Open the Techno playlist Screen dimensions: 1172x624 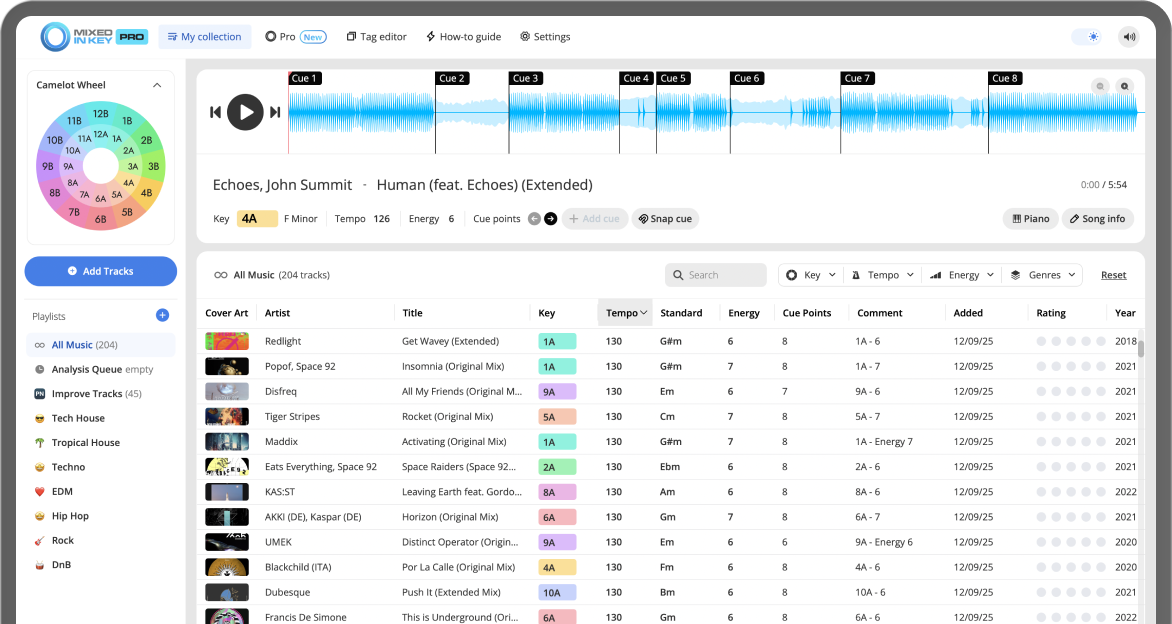click(101, 467)
